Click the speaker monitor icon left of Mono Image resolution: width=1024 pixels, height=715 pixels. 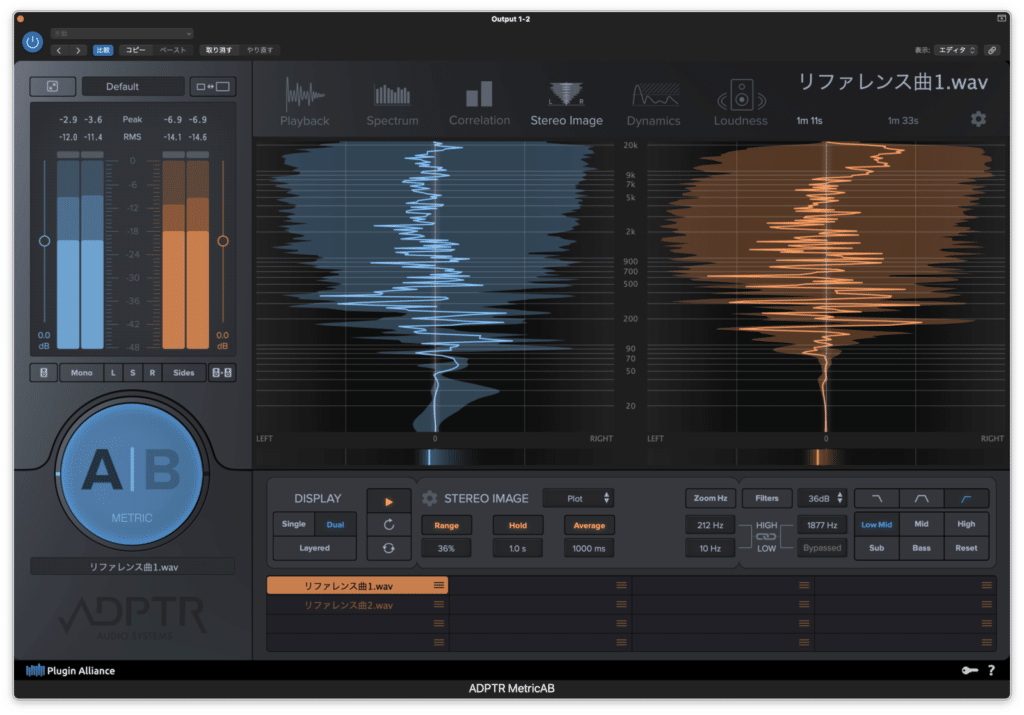point(44,372)
